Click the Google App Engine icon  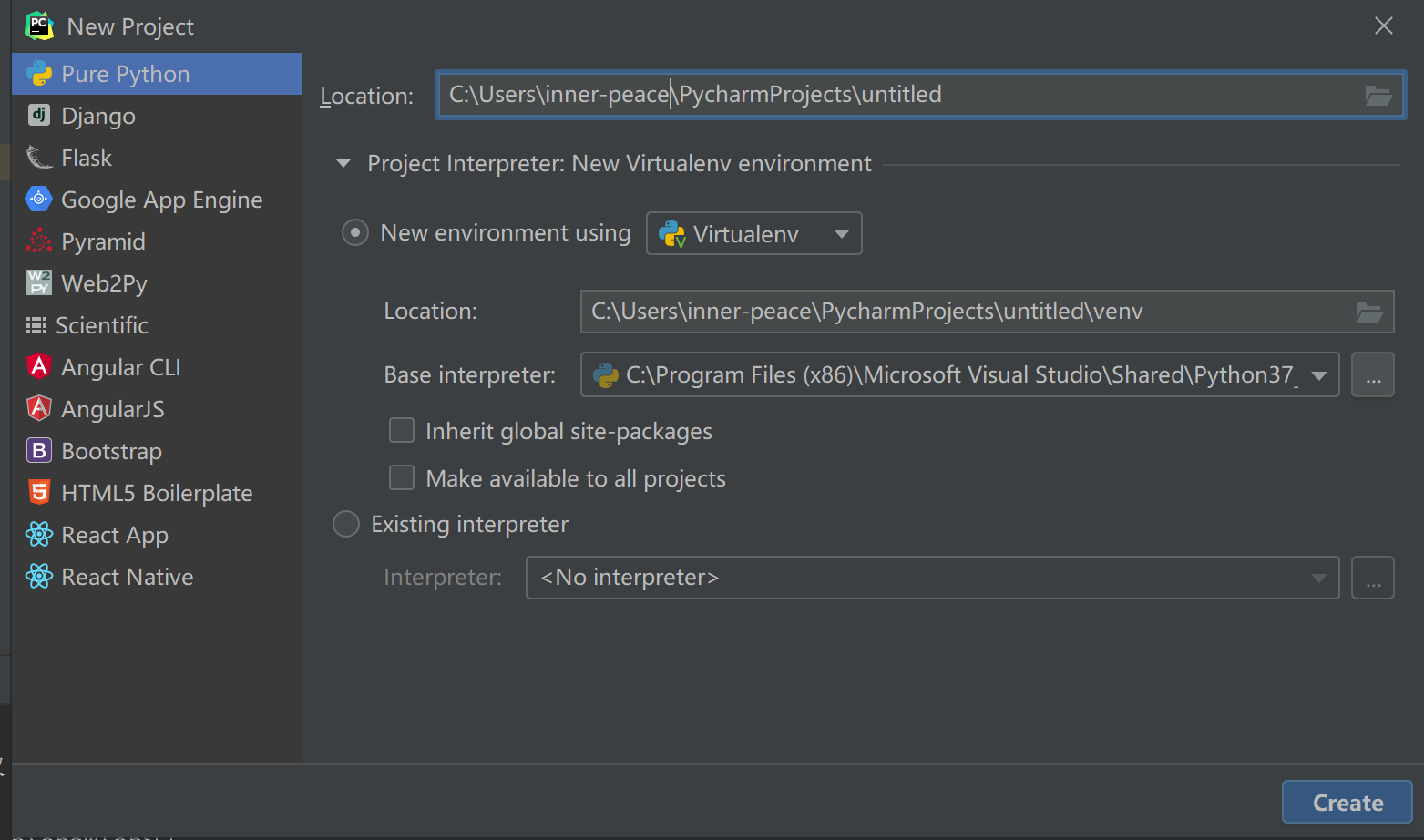click(39, 199)
